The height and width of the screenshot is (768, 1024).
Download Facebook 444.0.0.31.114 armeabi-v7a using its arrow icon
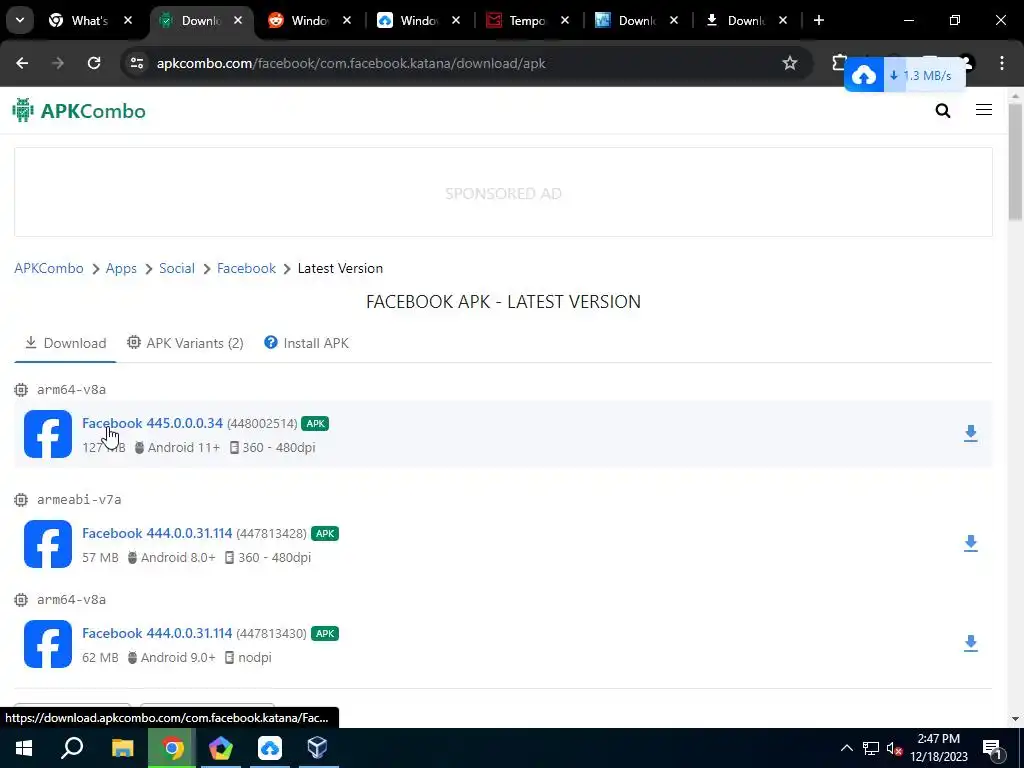tap(970, 543)
